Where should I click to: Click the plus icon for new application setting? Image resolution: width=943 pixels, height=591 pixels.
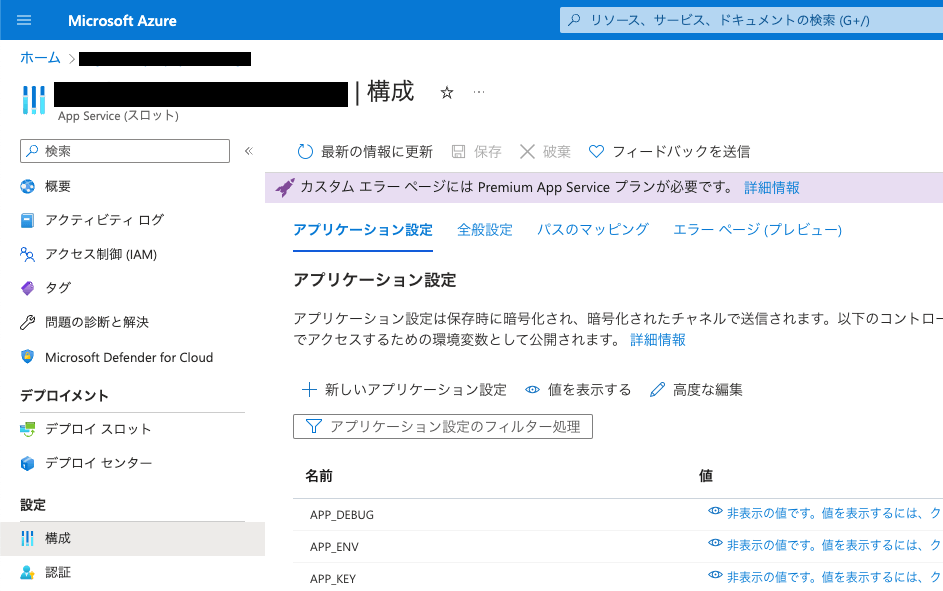(309, 390)
